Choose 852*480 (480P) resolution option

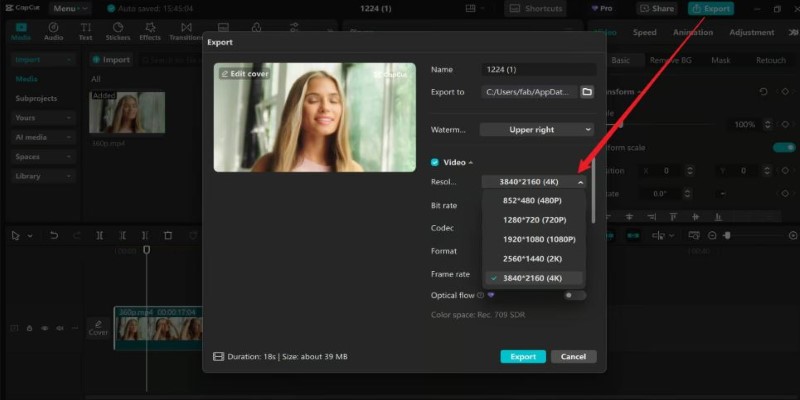[x=534, y=200]
